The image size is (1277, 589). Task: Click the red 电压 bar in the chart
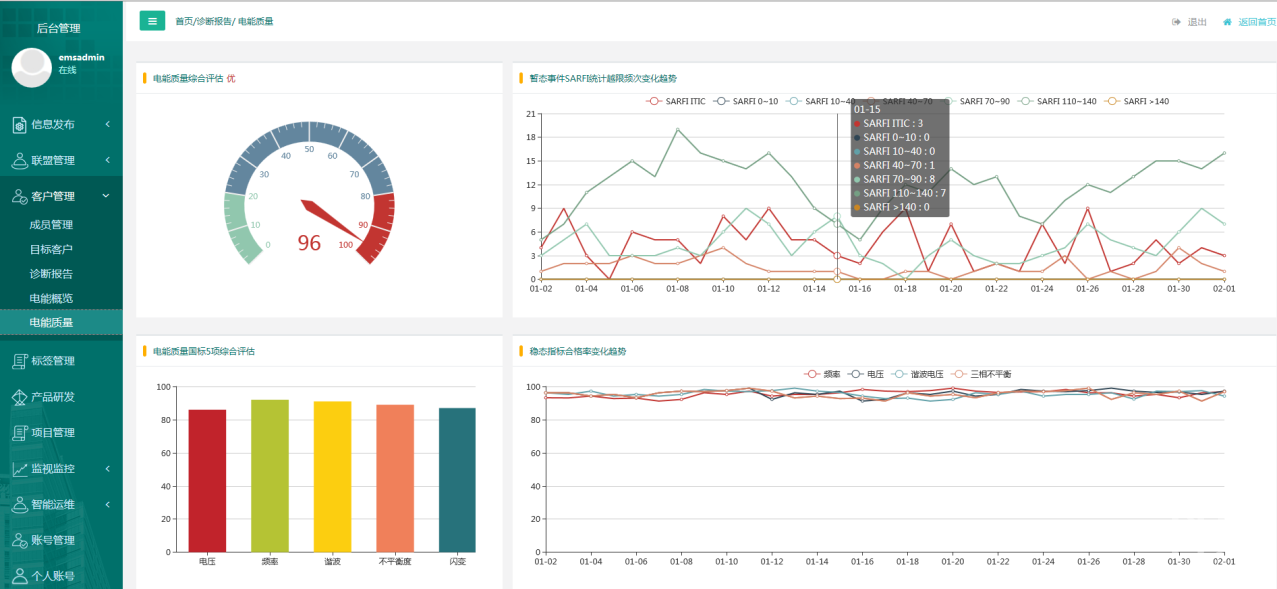(207, 480)
